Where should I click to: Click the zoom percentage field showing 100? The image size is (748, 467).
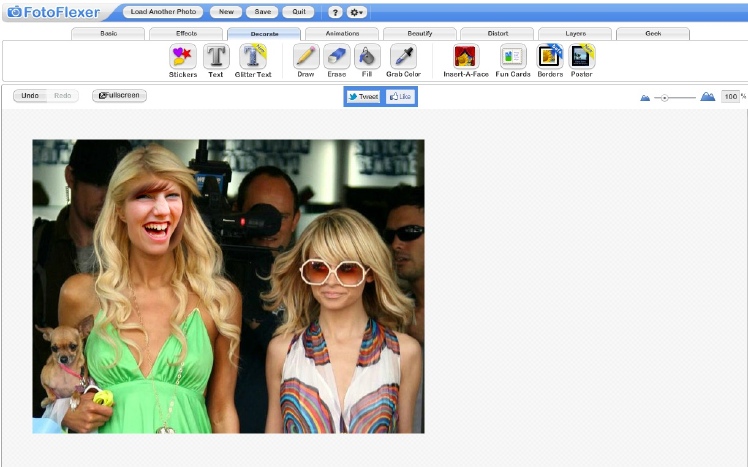pos(730,97)
